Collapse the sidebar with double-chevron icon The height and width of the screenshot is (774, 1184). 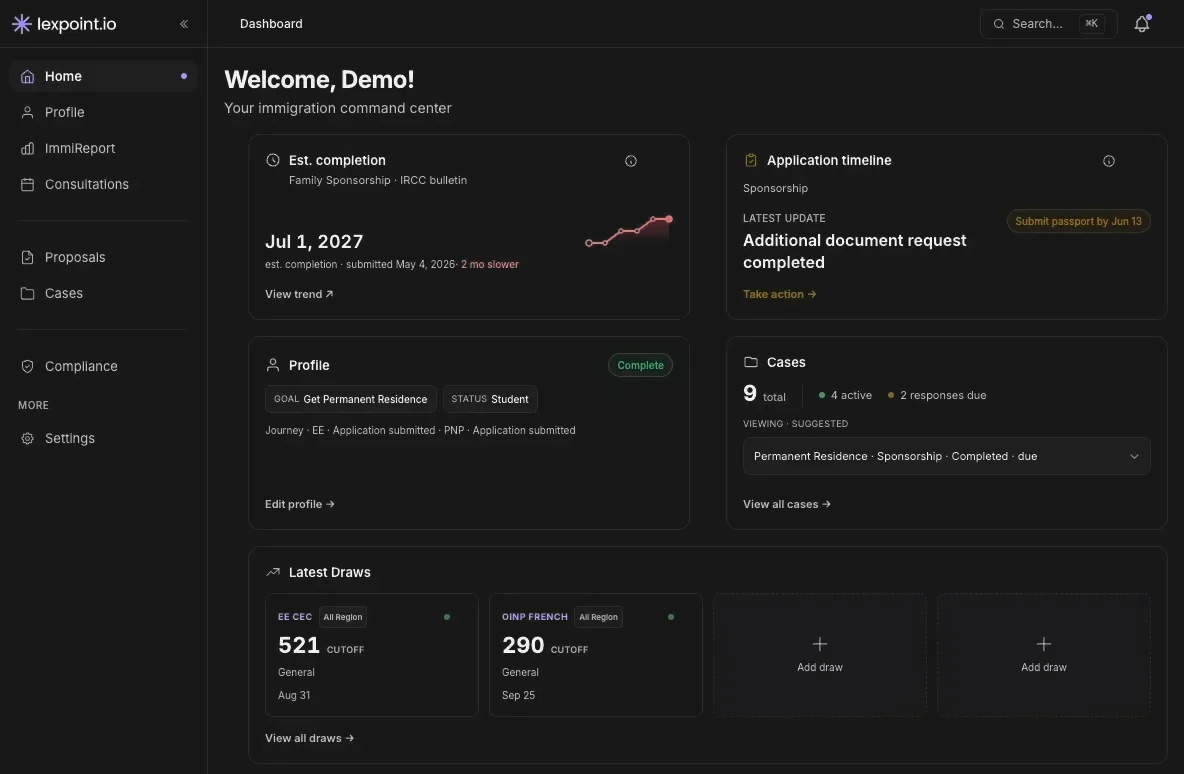(183, 24)
